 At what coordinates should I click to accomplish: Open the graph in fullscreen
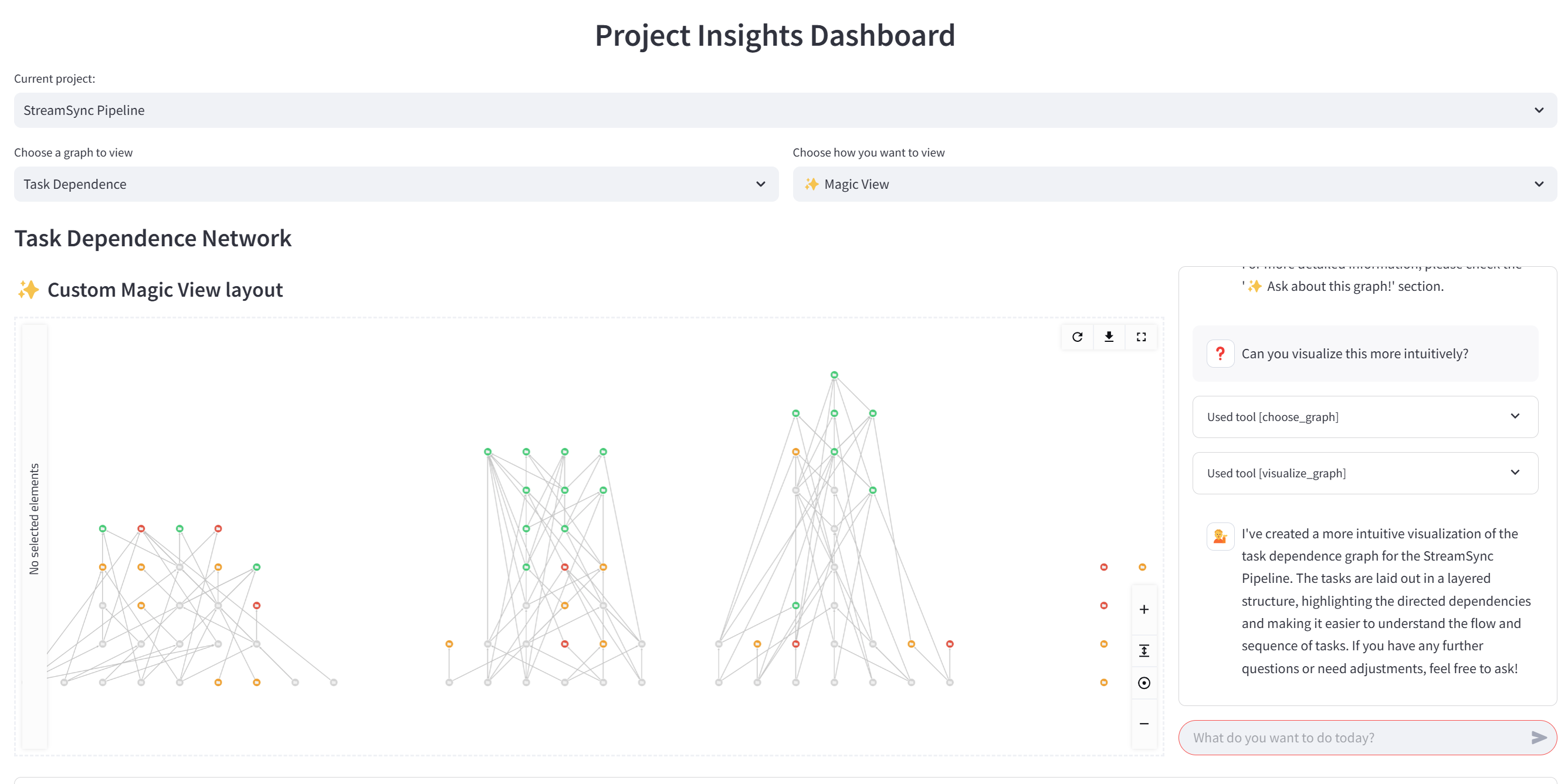pyautogui.click(x=1141, y=337)
